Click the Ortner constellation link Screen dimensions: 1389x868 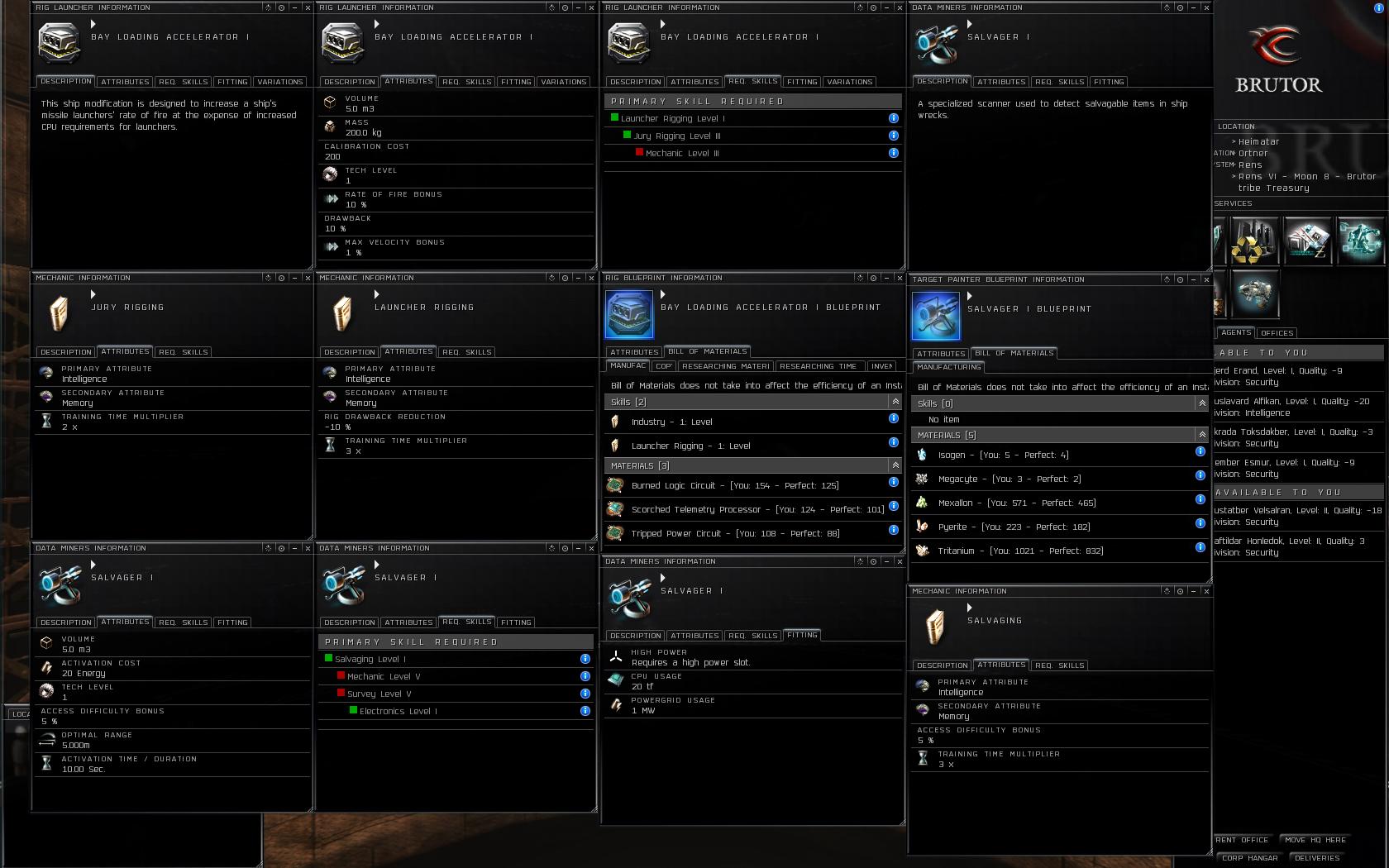tap(1253, 154)
